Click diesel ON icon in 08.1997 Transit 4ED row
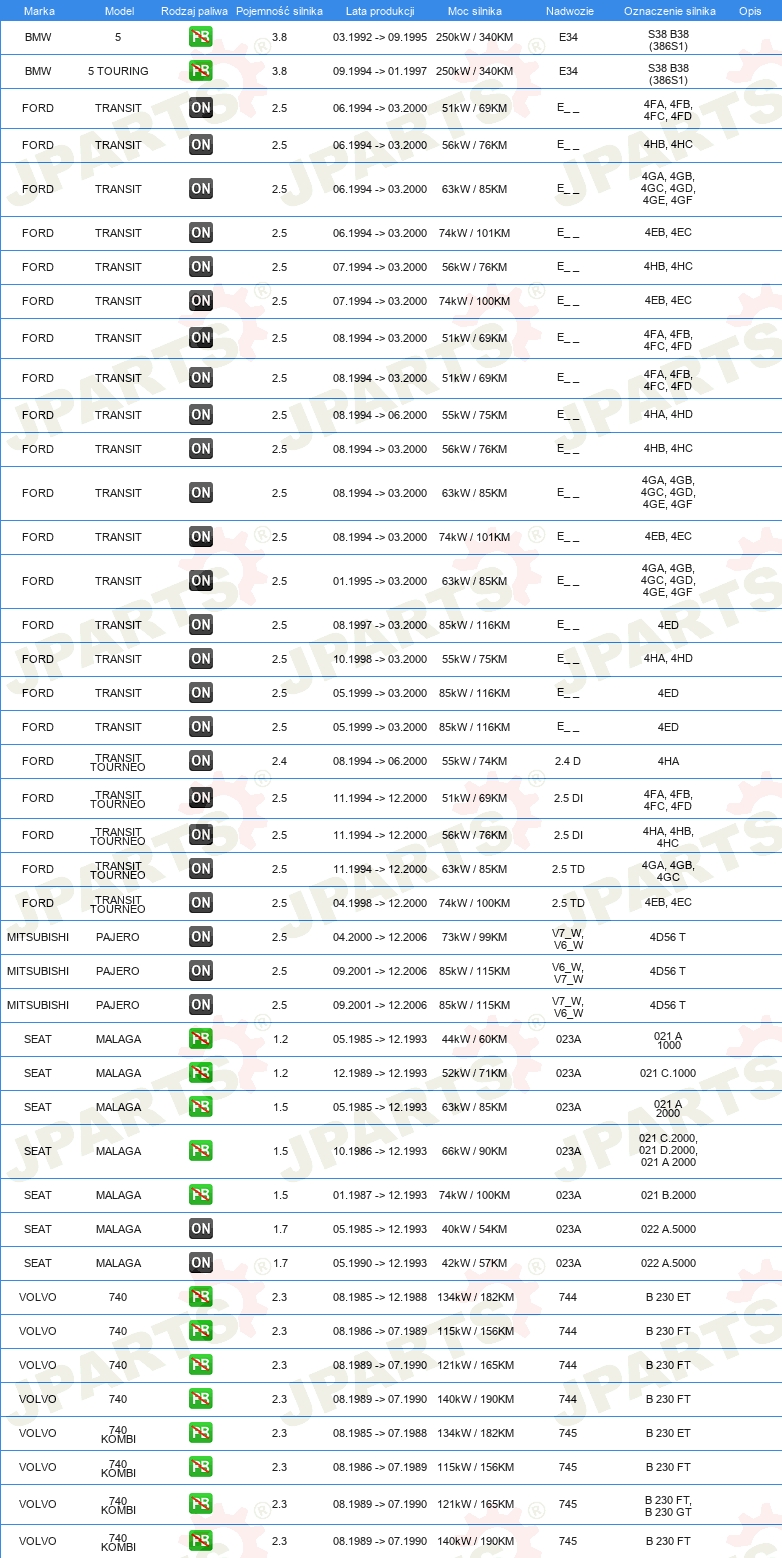 click(x=201, y=625)
